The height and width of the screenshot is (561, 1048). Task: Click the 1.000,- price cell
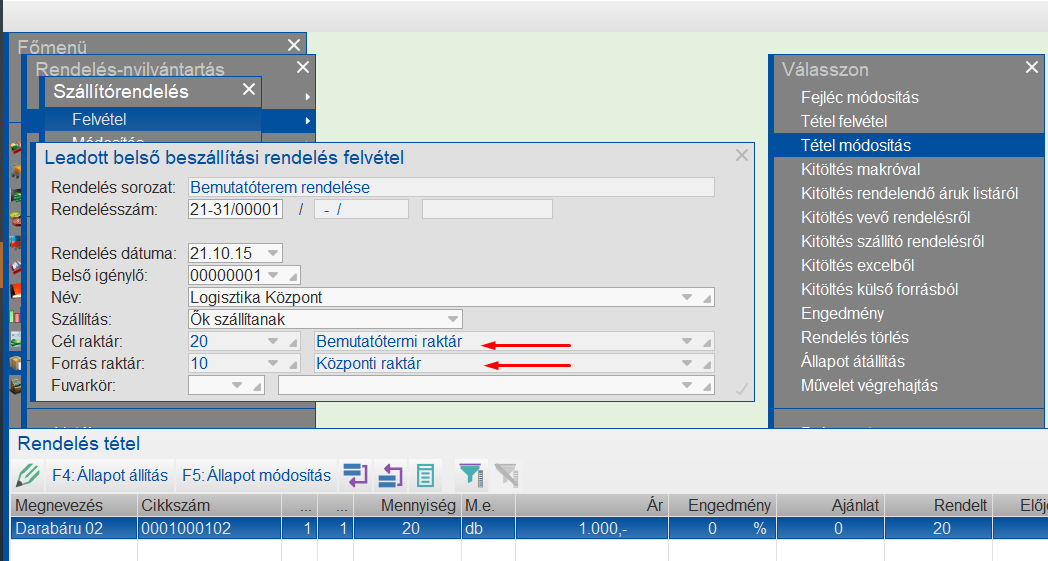[x=592, y=528]
